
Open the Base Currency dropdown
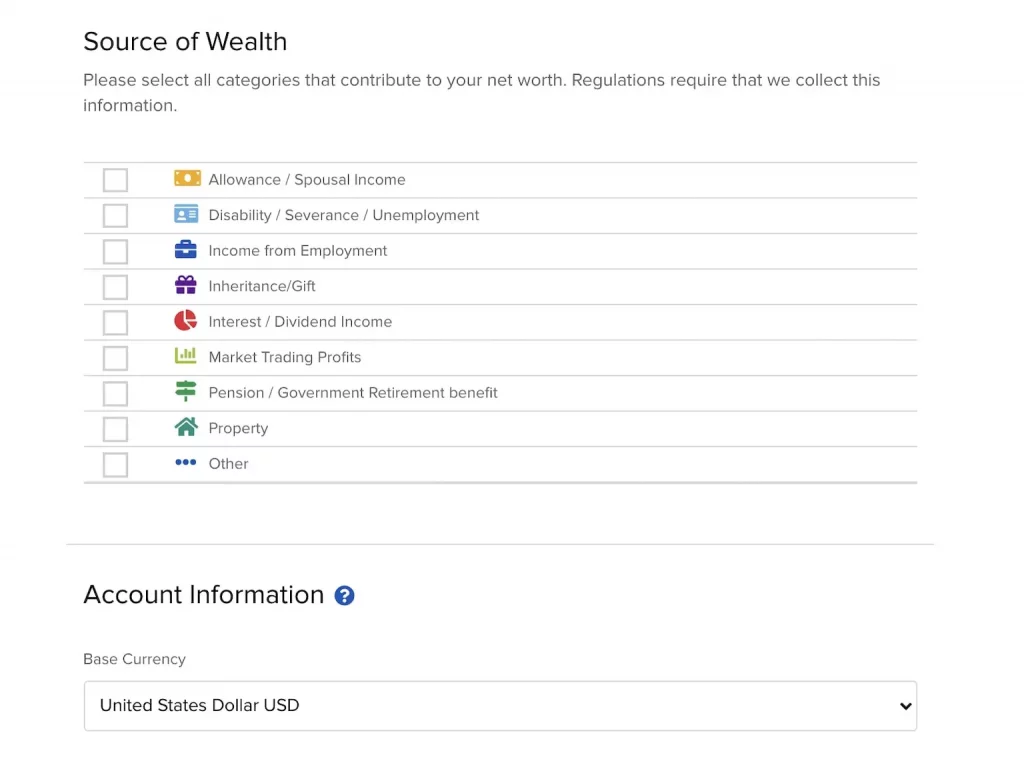500,706
